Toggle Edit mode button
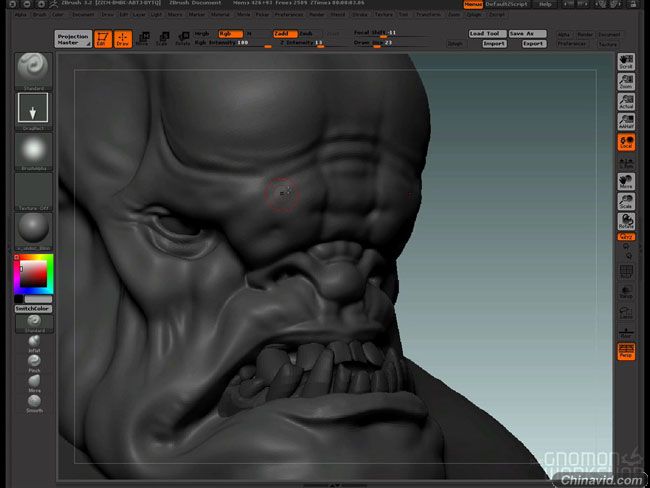This screenshot has width=650, height=488. (102, 39)
